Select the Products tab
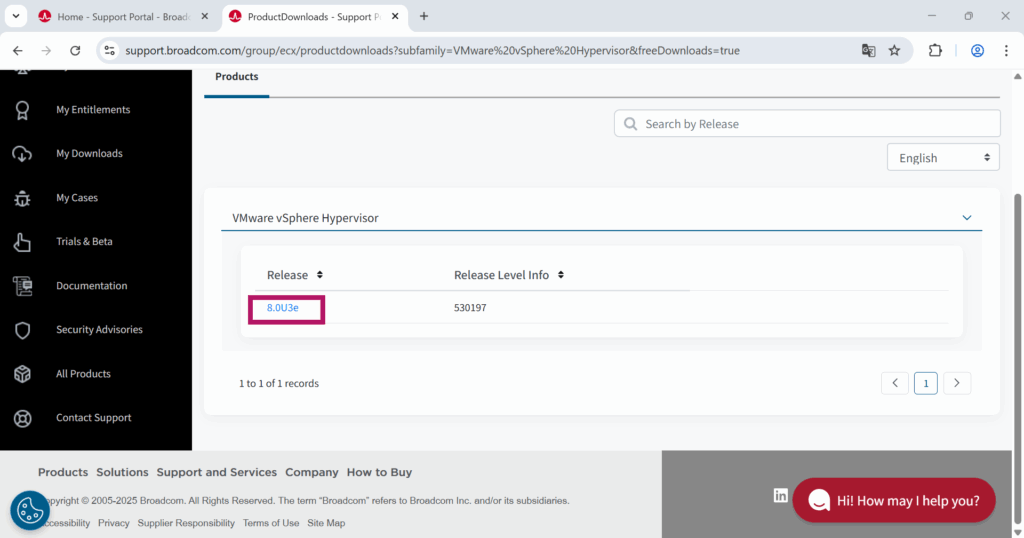 [237, 77]
